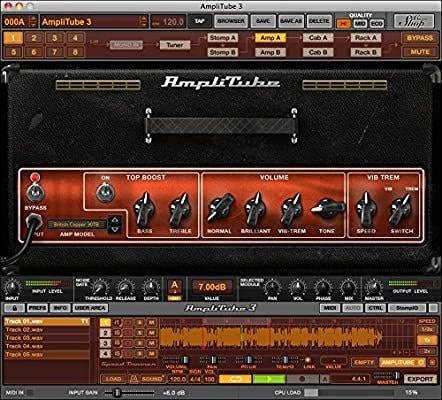442x400 pixels.
Task: Select signal routing preset 3
Action: 55,38
